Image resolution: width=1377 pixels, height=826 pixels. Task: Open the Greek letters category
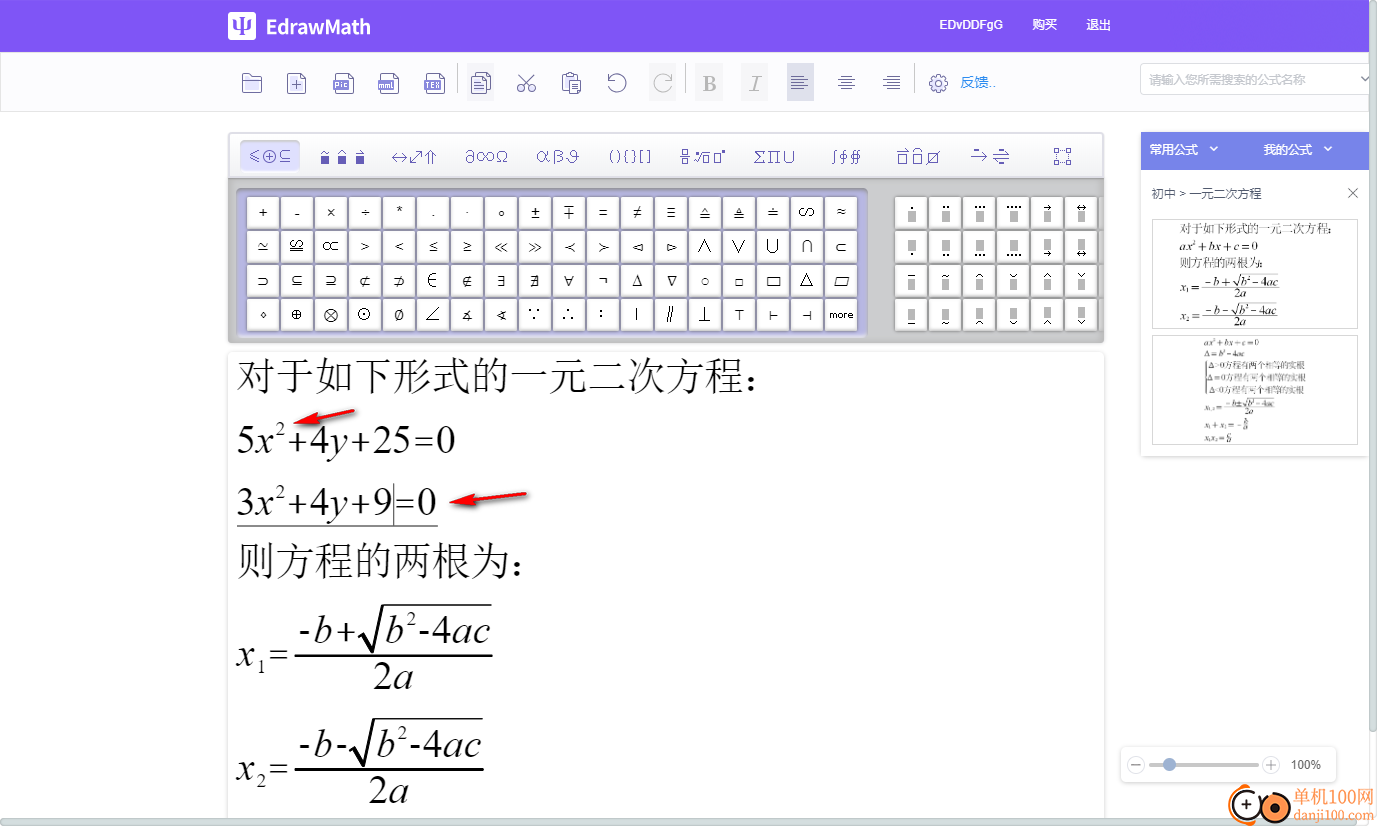pos(558,156)
